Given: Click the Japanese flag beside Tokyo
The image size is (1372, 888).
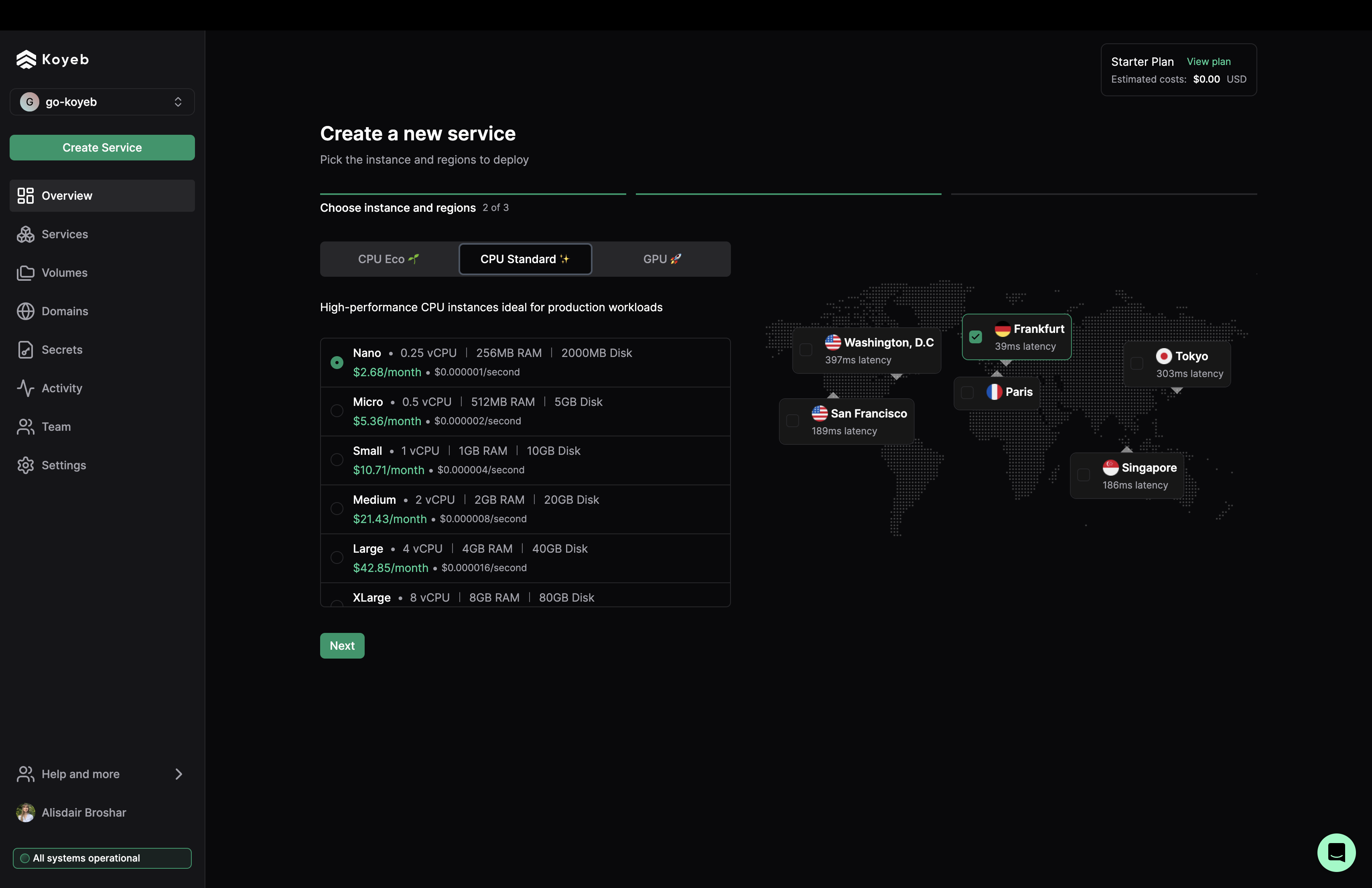Looking at the screenshot, I should coord(1164,356).
